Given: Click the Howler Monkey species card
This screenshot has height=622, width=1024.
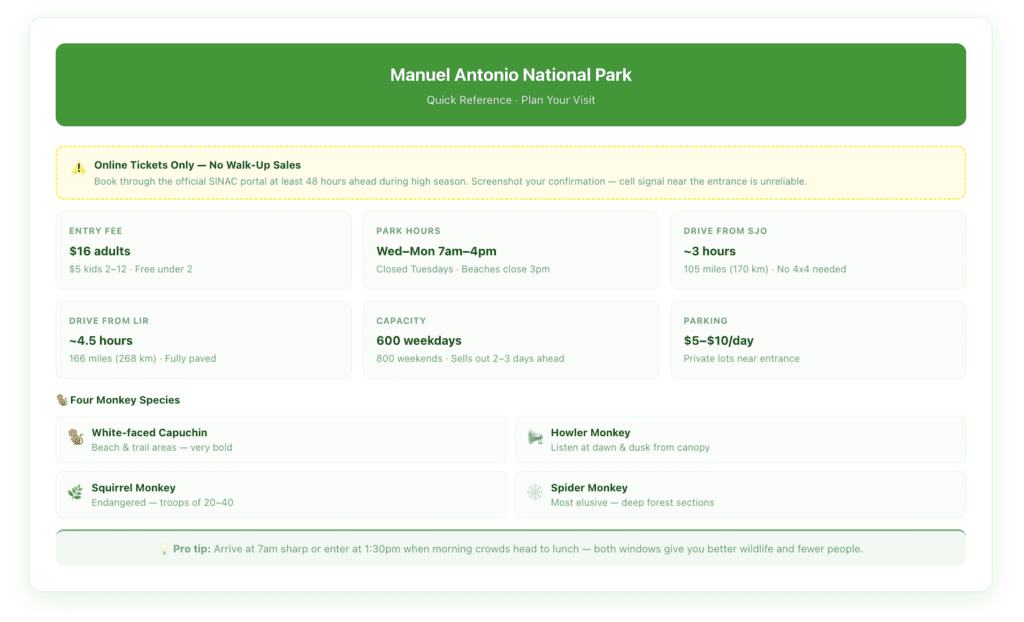Looking at the screenshot, I should (737, 438).
